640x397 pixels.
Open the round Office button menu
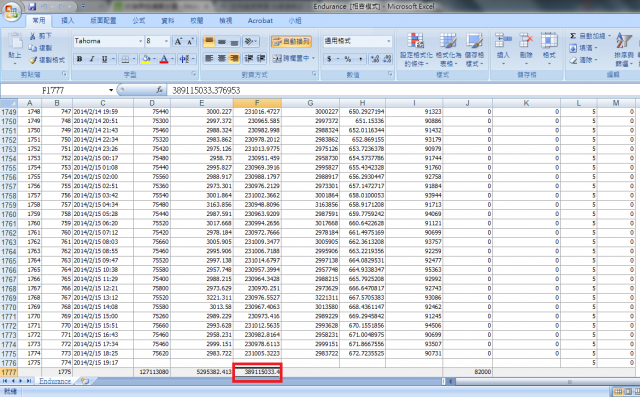(x=11, y=11)
